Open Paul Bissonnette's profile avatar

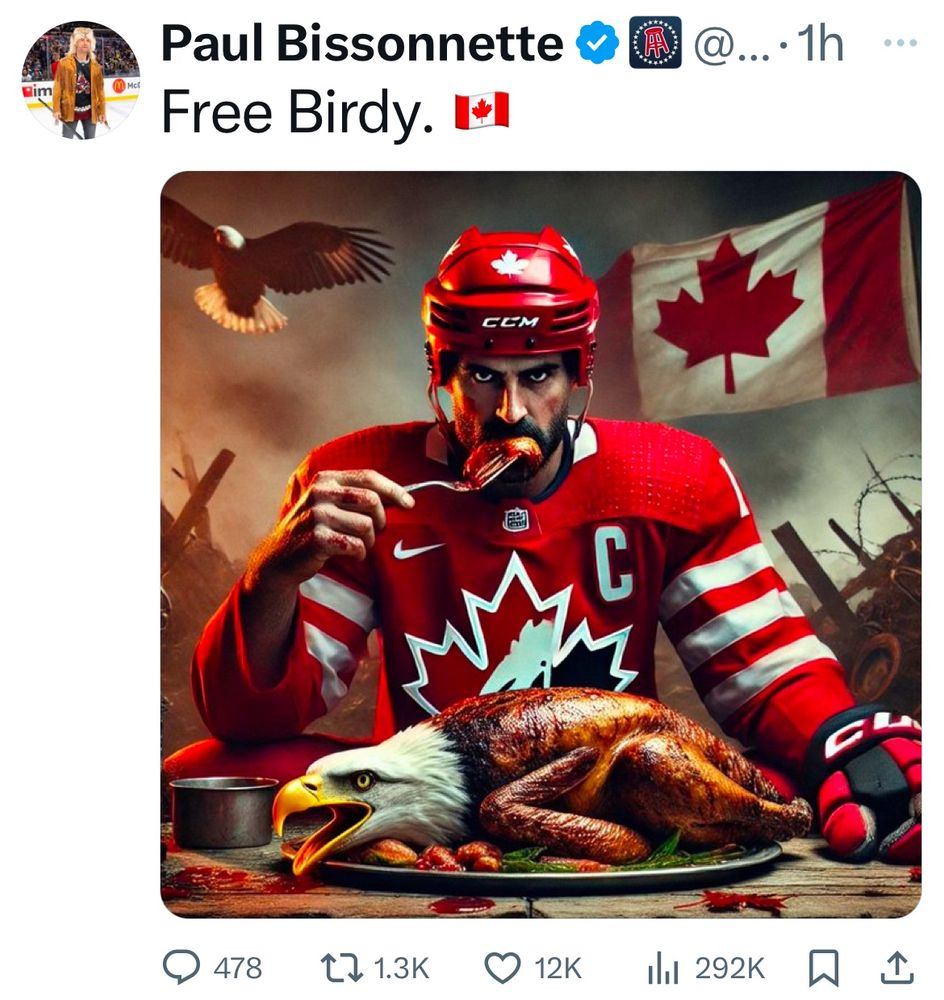pyautogui.click(x=80, y=79)
